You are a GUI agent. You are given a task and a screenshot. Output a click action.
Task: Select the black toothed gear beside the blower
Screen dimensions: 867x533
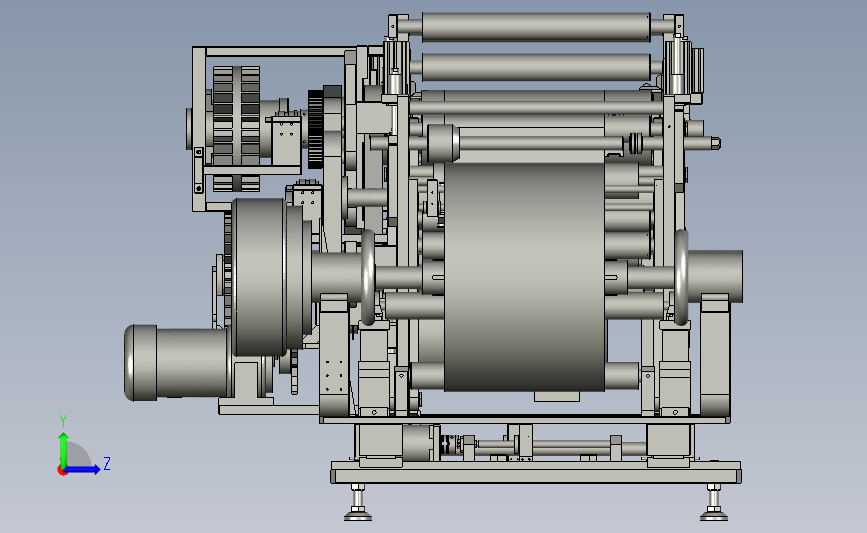[316, 129]
